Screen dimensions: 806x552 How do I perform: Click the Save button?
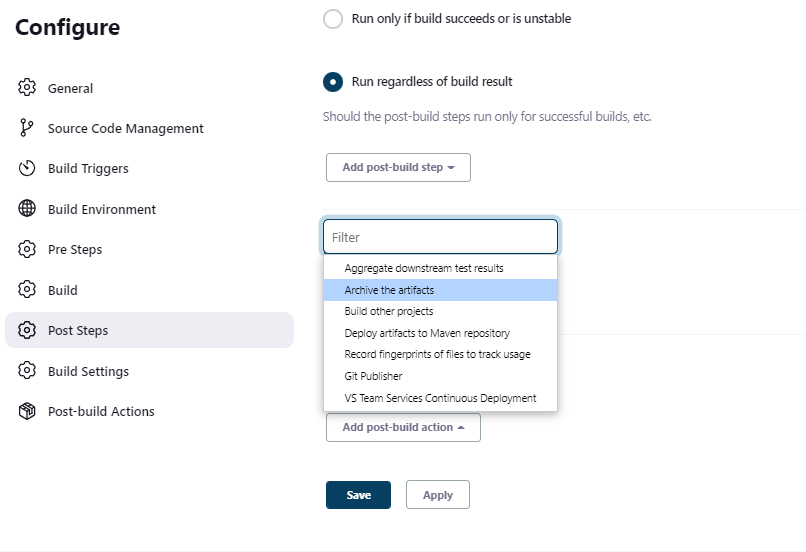coord(358,495)
